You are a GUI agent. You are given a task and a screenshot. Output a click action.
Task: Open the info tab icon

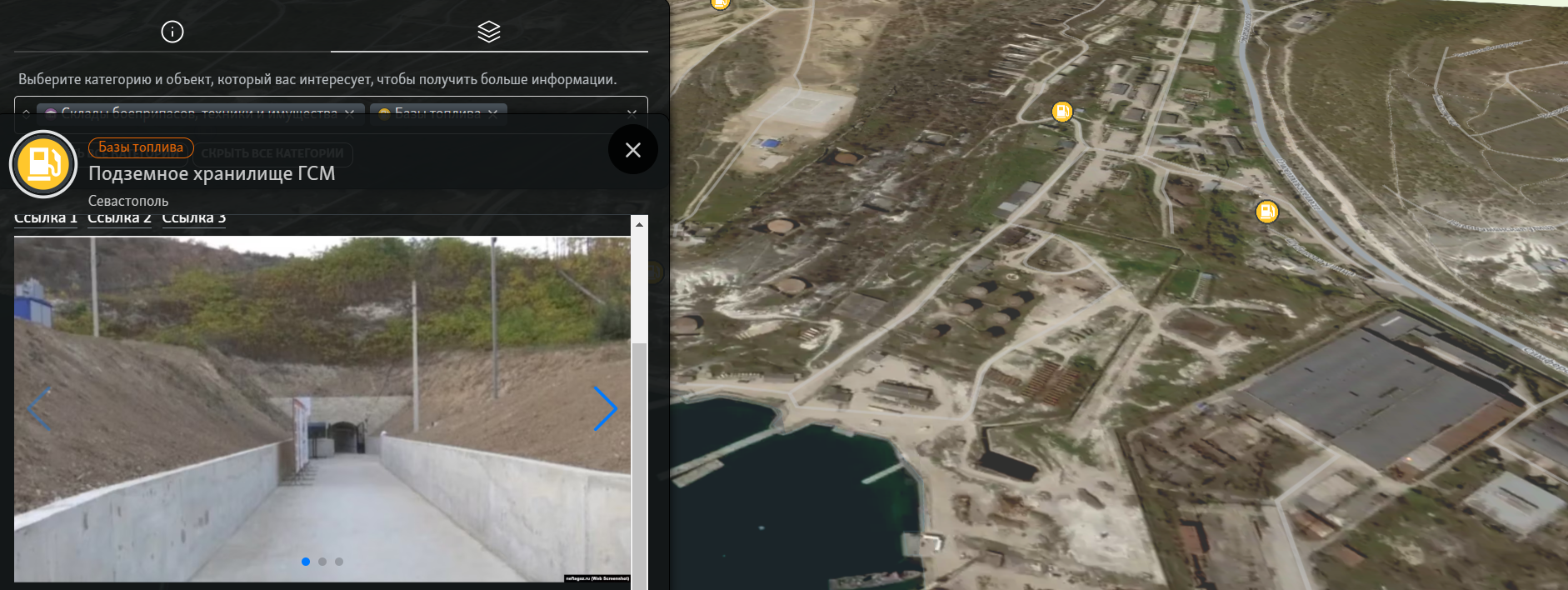point(172,32)
